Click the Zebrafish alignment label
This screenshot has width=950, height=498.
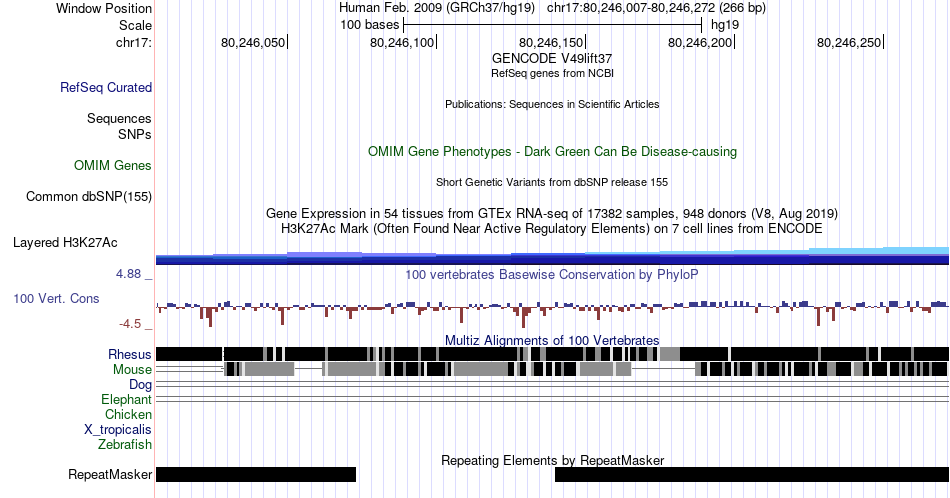[125, 444]
